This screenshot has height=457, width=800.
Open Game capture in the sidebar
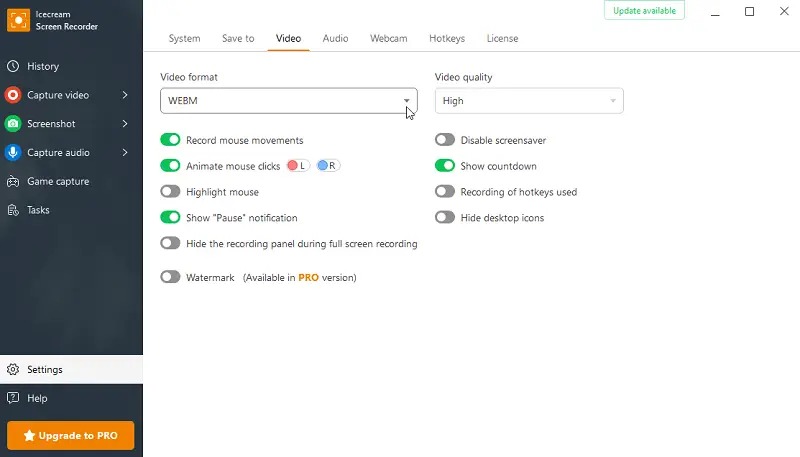click(71, 181)
